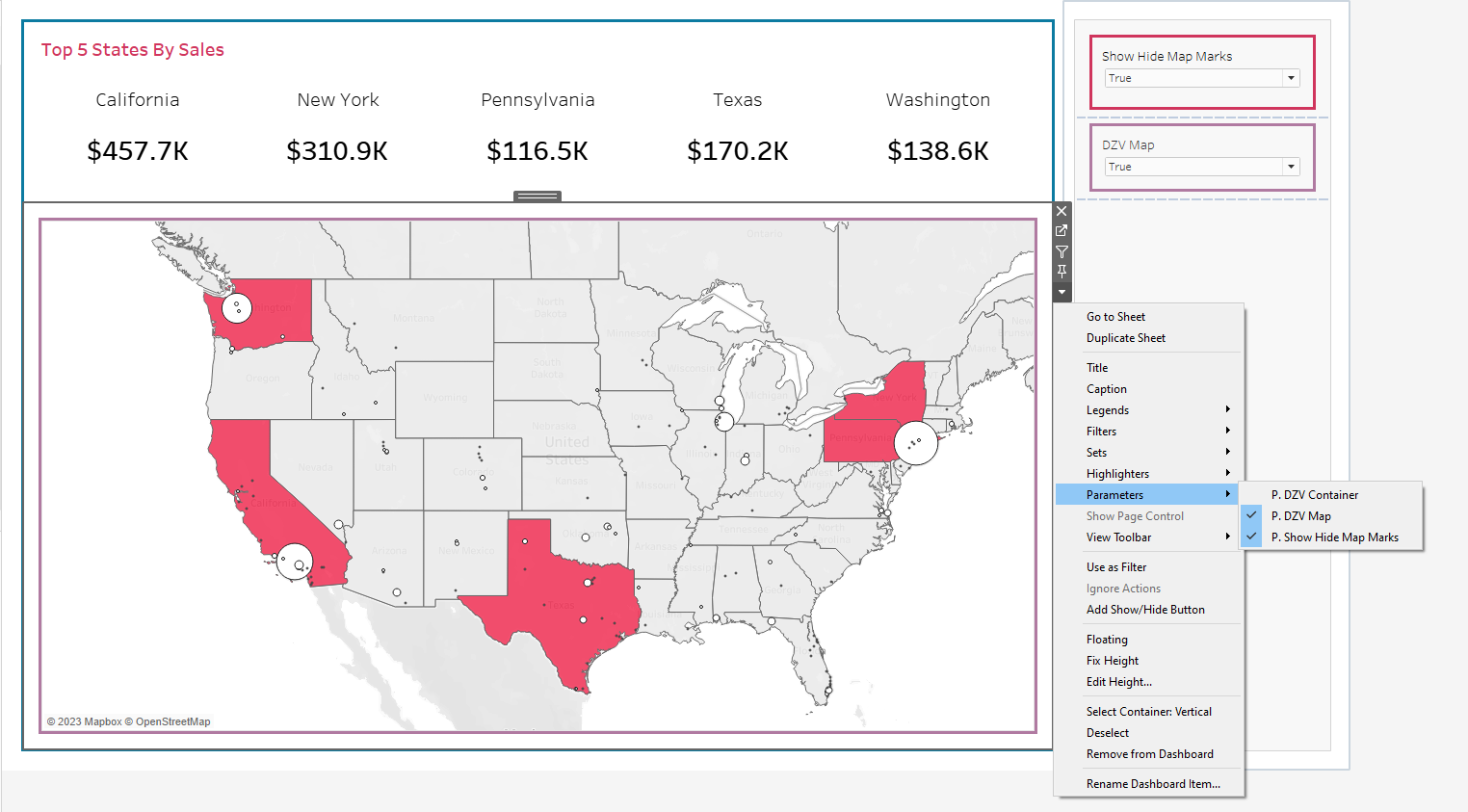Screen dimensions: 1468x812
Task: Select Duplicate Sheet from the menu
Action: click(x=1125, y=338)
